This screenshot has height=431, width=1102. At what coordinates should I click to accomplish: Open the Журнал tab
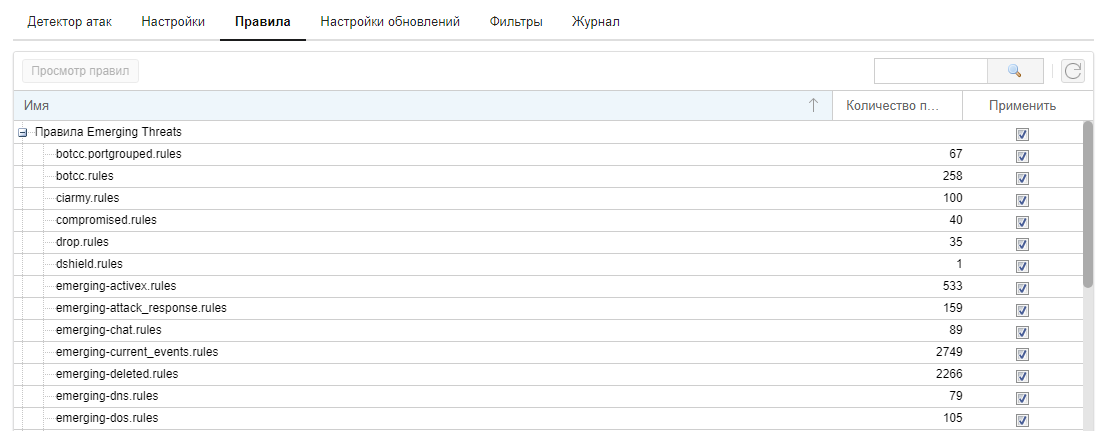coord(595,22)
